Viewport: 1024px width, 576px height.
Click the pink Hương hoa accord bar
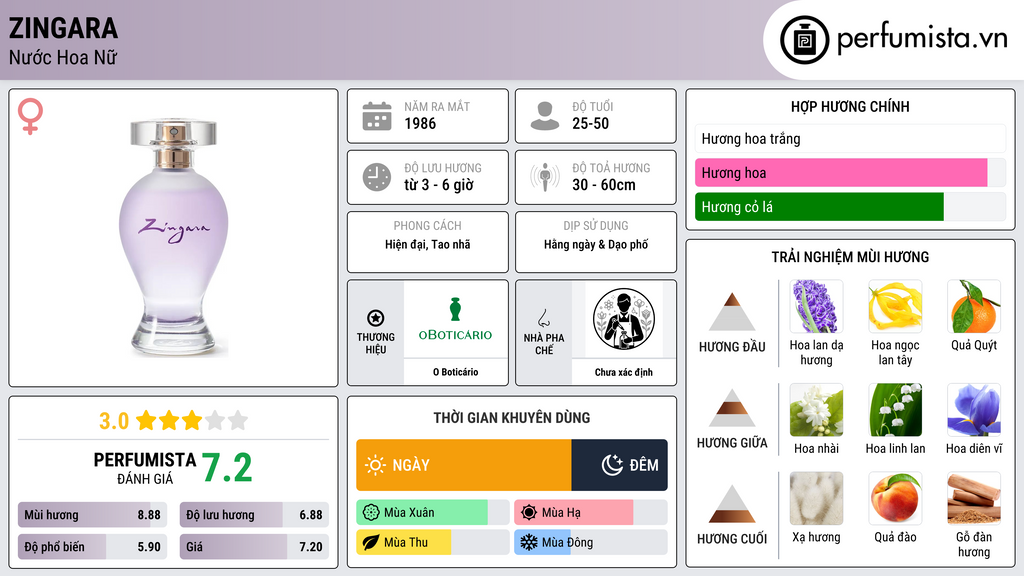850,172
